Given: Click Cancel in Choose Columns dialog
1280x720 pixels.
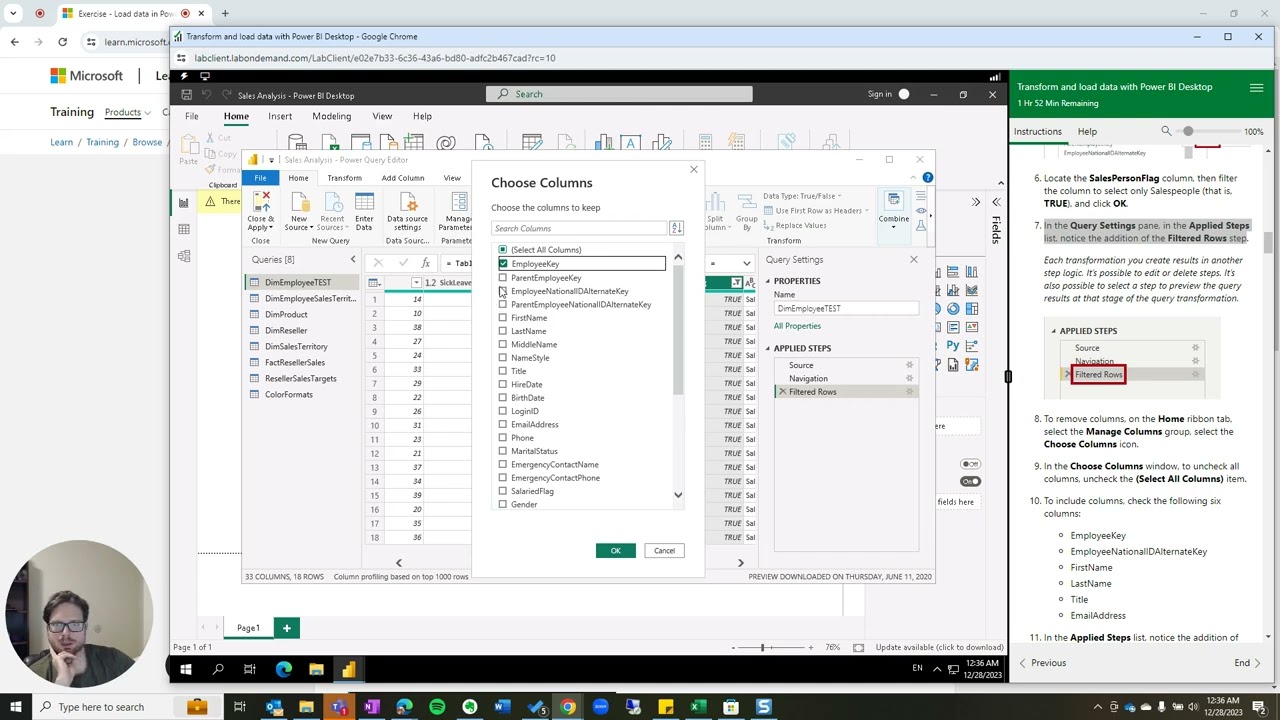Looking at the screenshot, I should tap(664, 551).
